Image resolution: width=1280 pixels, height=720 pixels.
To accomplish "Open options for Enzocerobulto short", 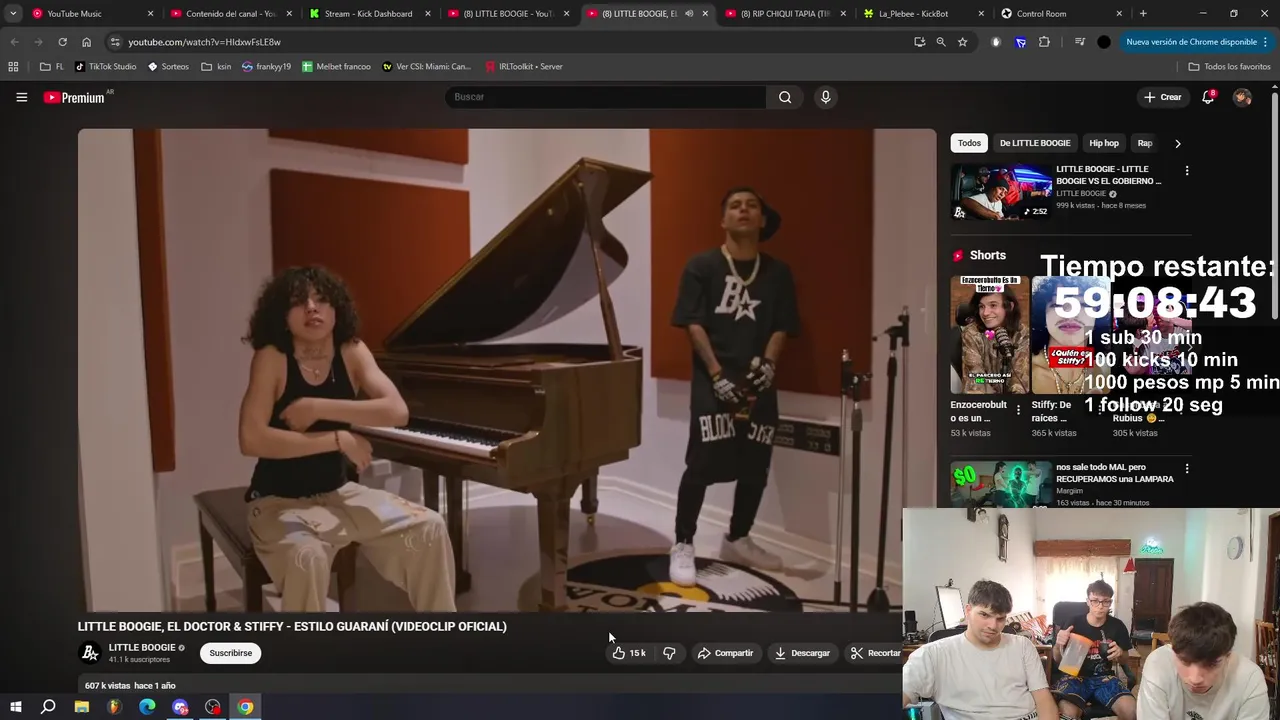I will click(x=1019, y=410).
